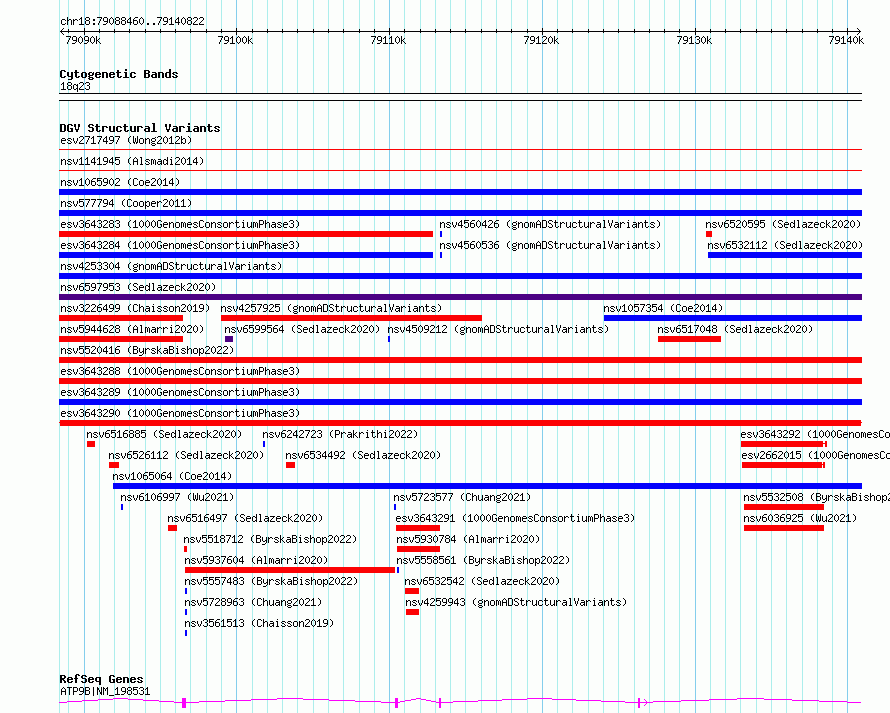The height and width of the screenshot is (713, 890).
Task: Click the nsv6520595 small red variant marker
Action: (x=709, y=234)
